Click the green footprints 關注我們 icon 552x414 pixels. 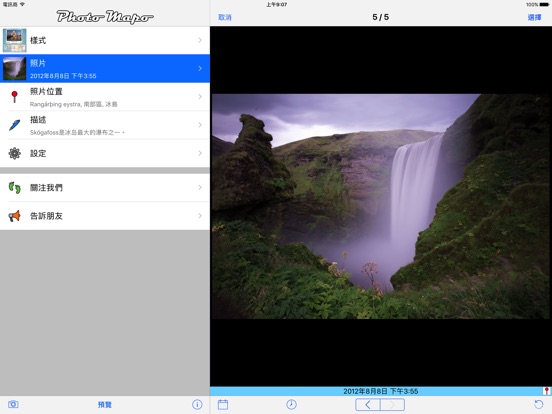coord(14,188)
